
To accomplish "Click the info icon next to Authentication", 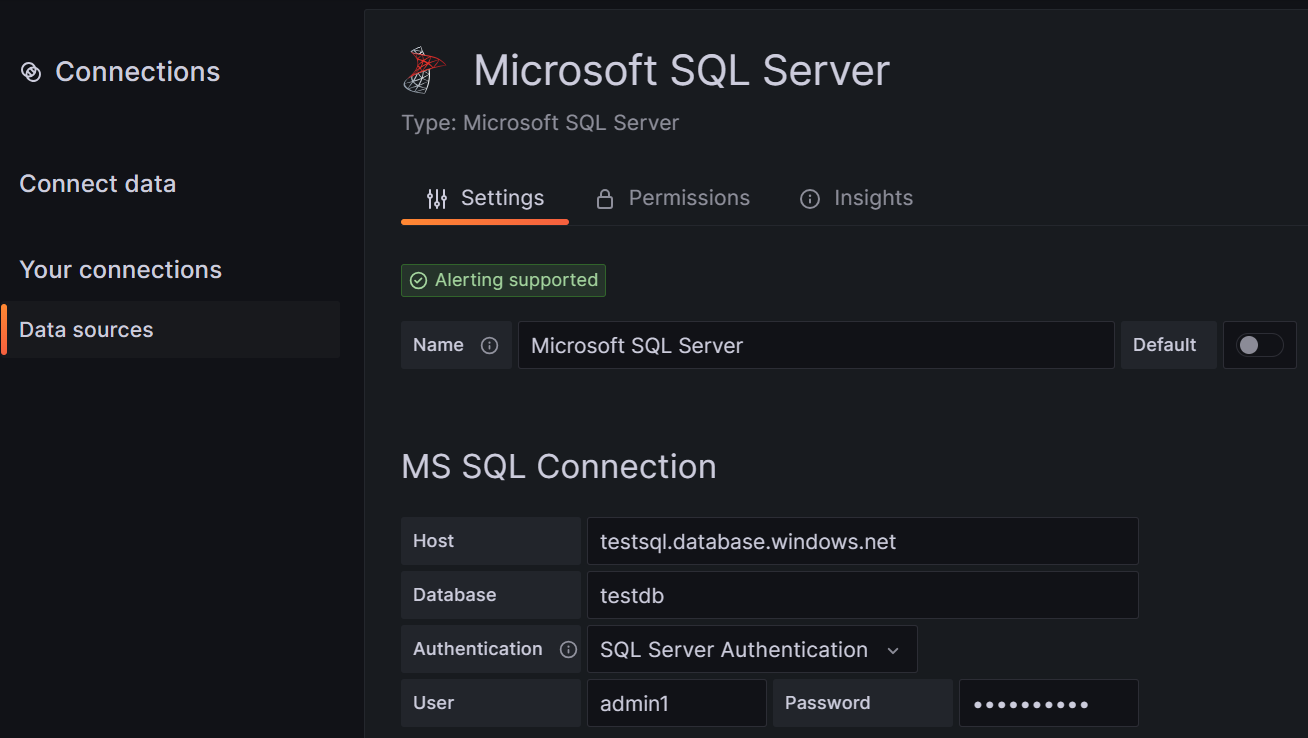I will [568, 649].
